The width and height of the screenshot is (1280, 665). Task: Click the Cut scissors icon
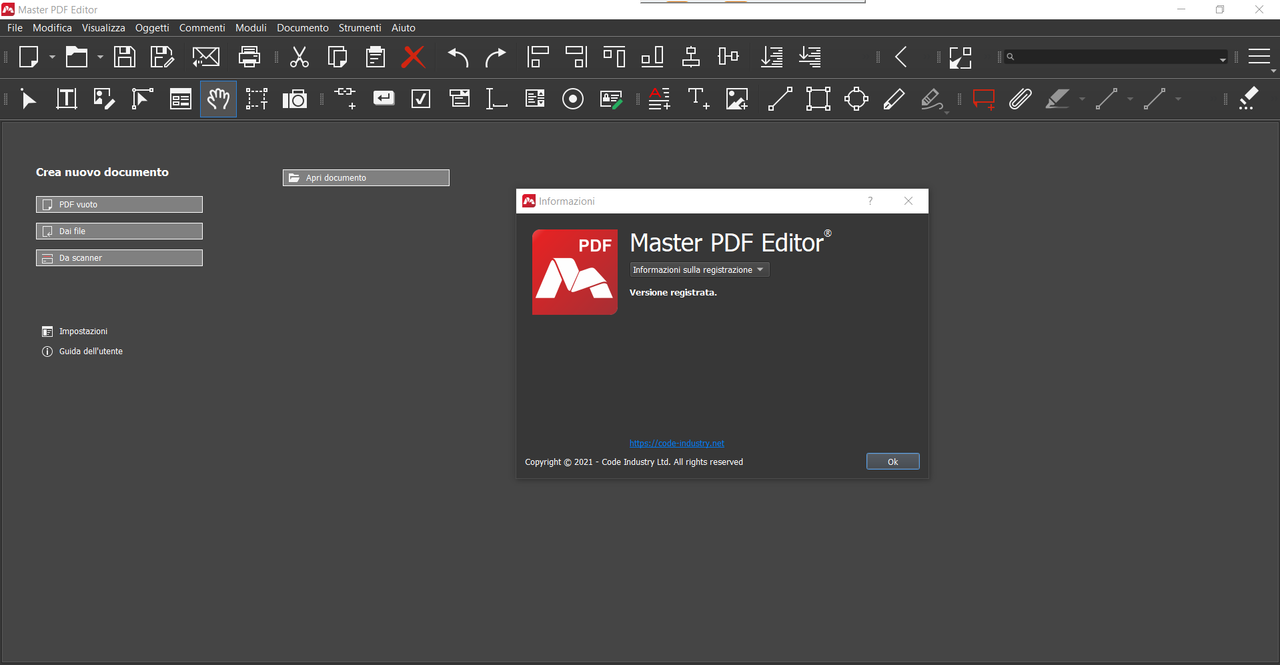tap(299, 57)
